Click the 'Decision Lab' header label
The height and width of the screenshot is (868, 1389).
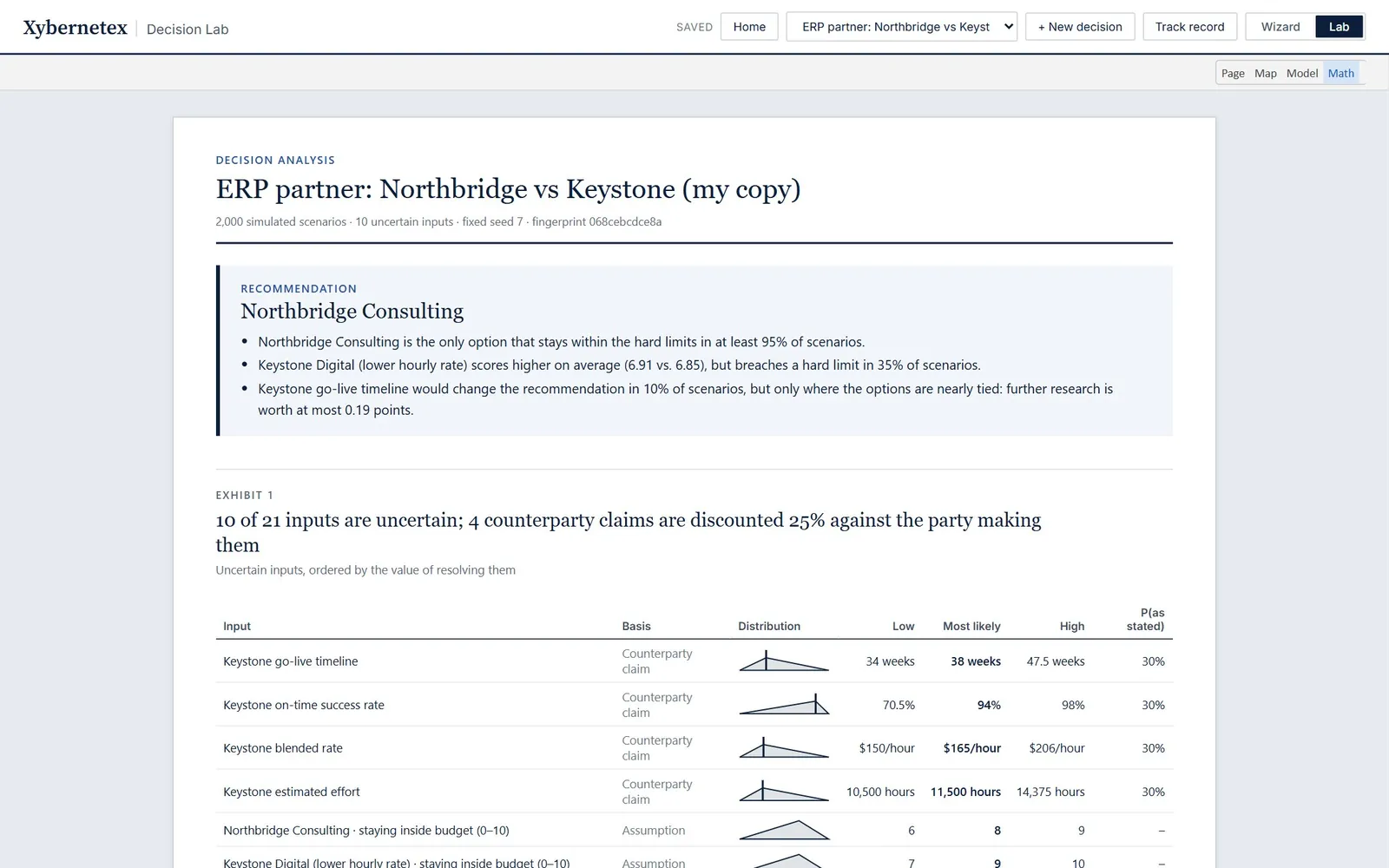coord(188,30)
